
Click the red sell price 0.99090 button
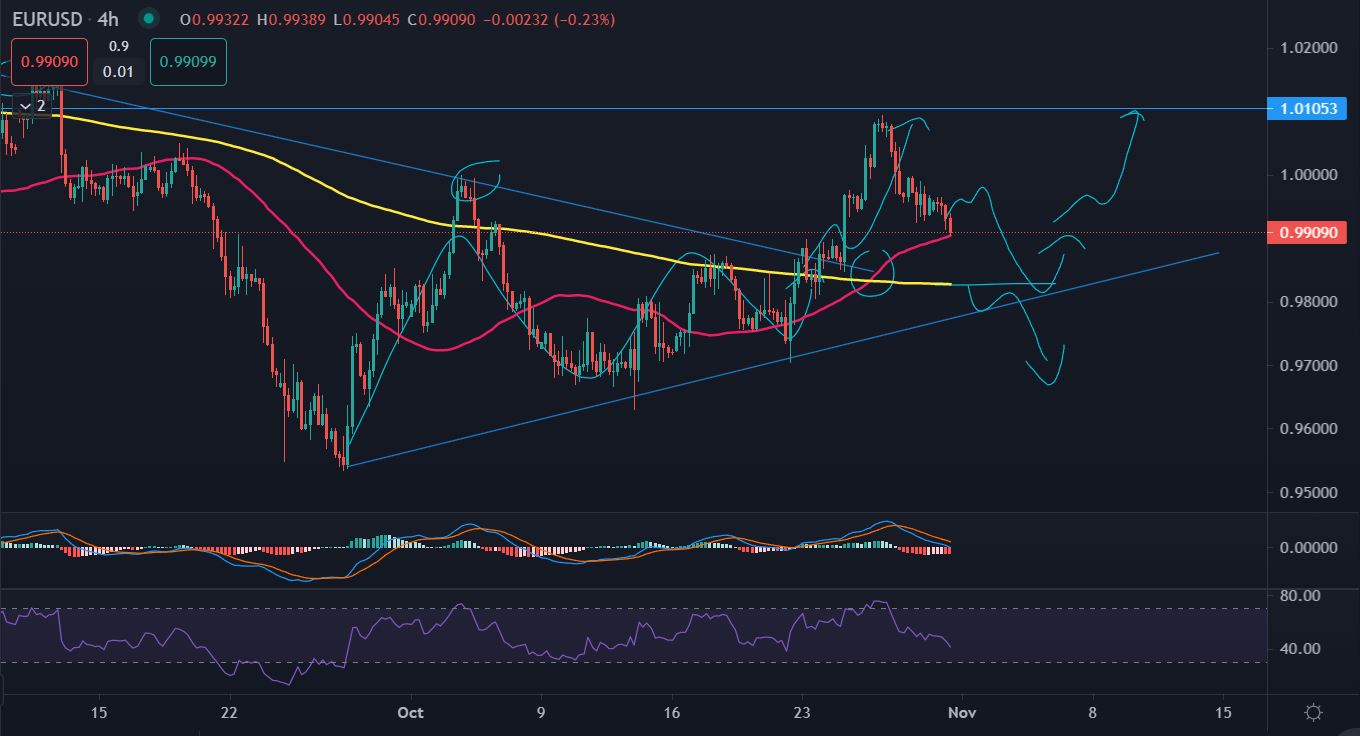pos(49,61)
